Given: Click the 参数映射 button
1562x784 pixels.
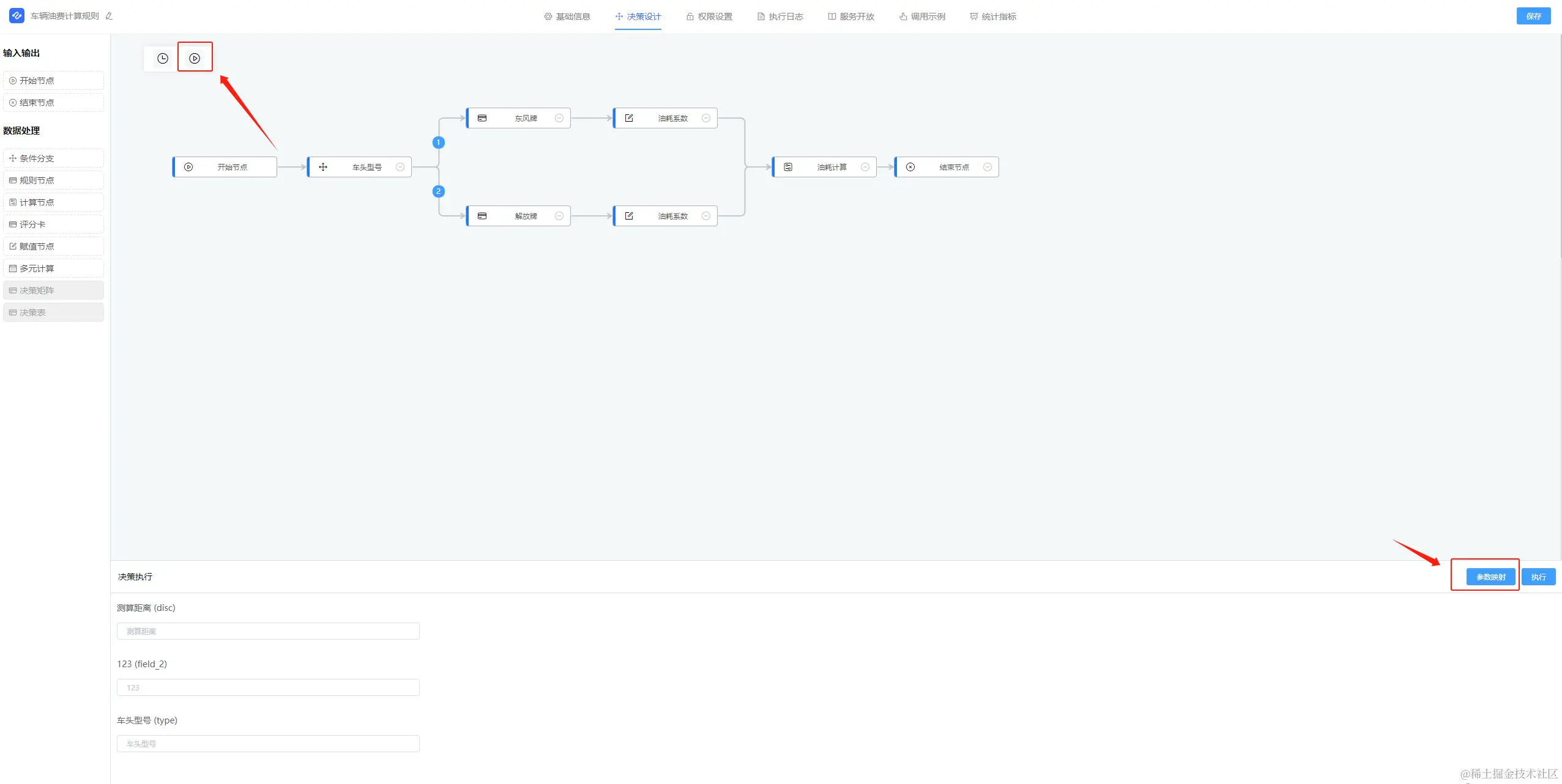Looking at the screenshot, I should pos(1490,577).
